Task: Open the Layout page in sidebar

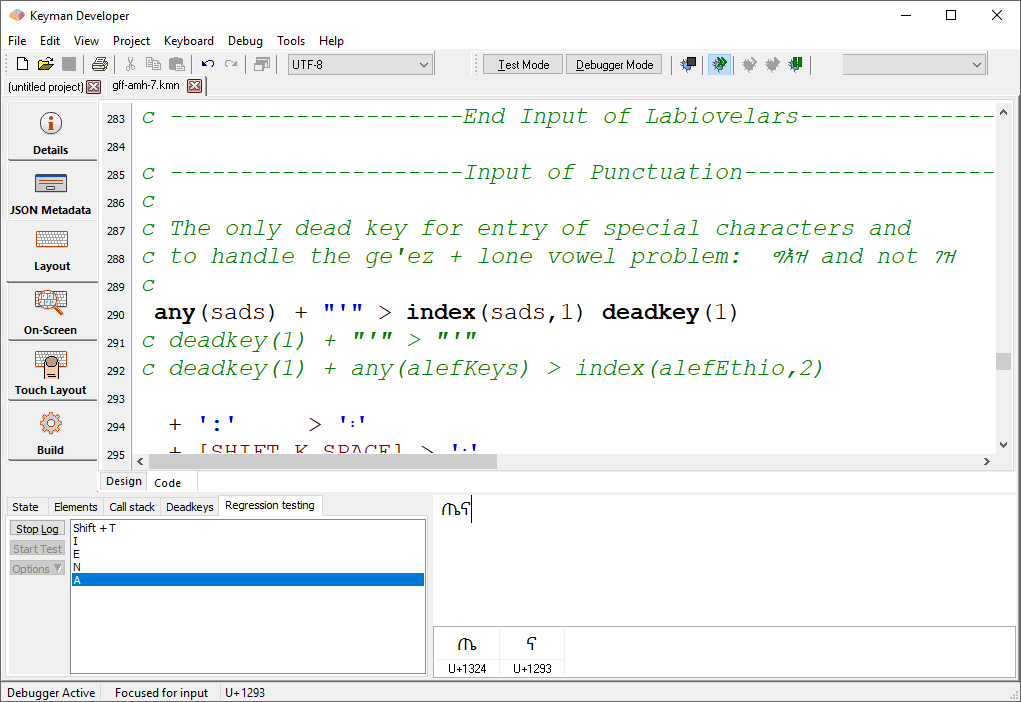Action: (52, 251)
